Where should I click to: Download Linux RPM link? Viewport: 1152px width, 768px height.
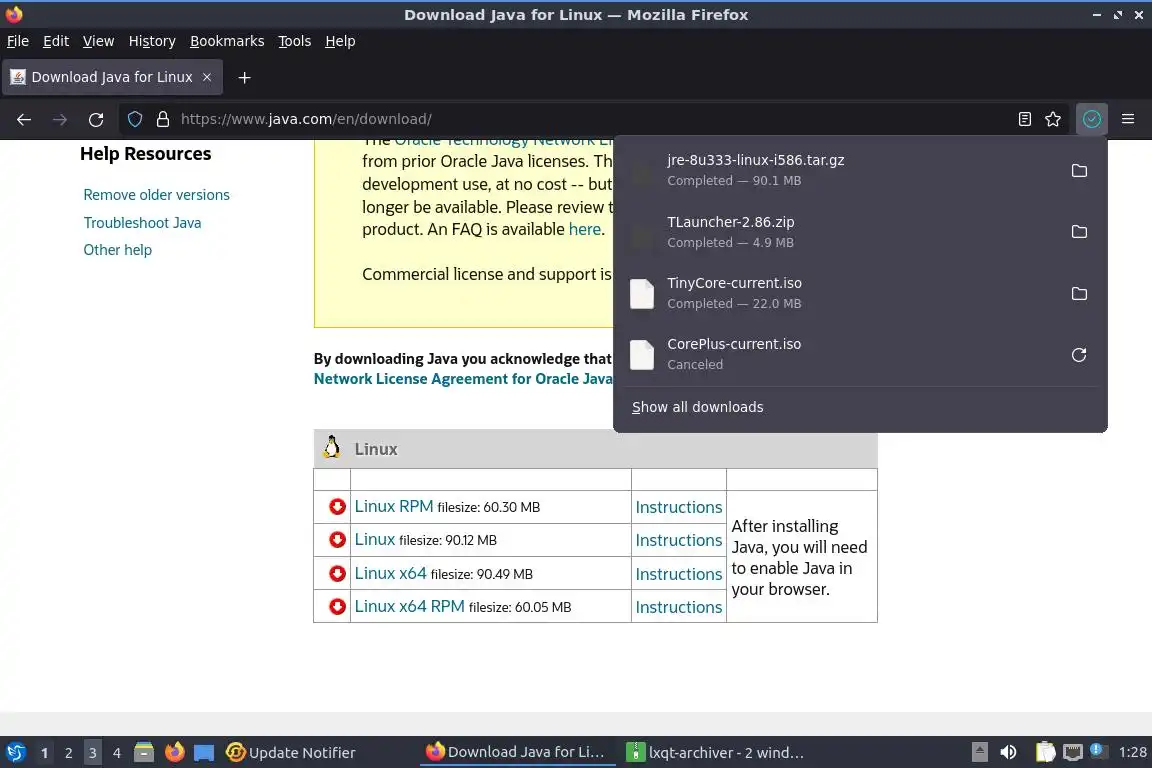pos(394,506)
